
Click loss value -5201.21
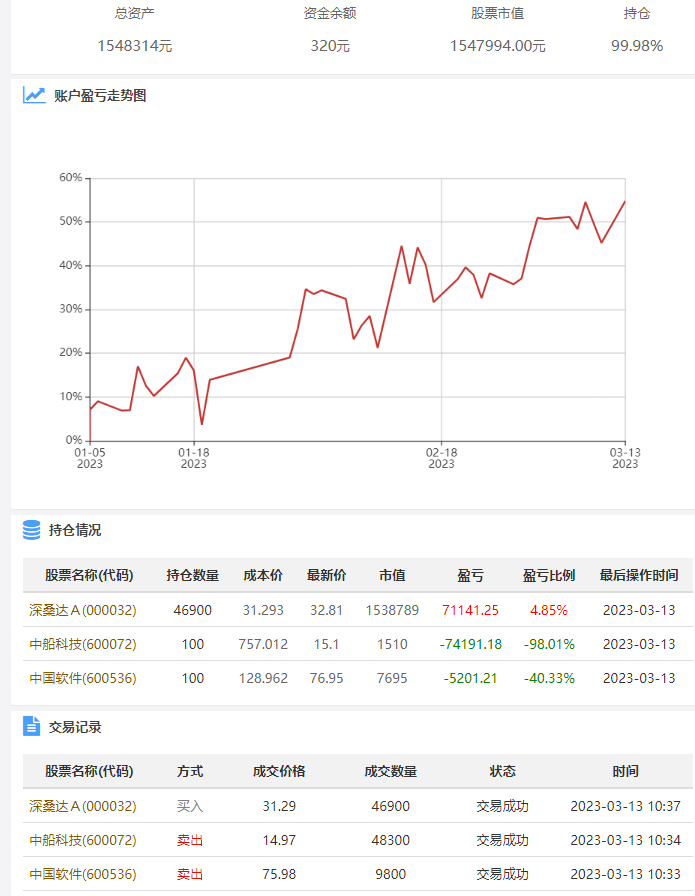[x=470, y=678]
